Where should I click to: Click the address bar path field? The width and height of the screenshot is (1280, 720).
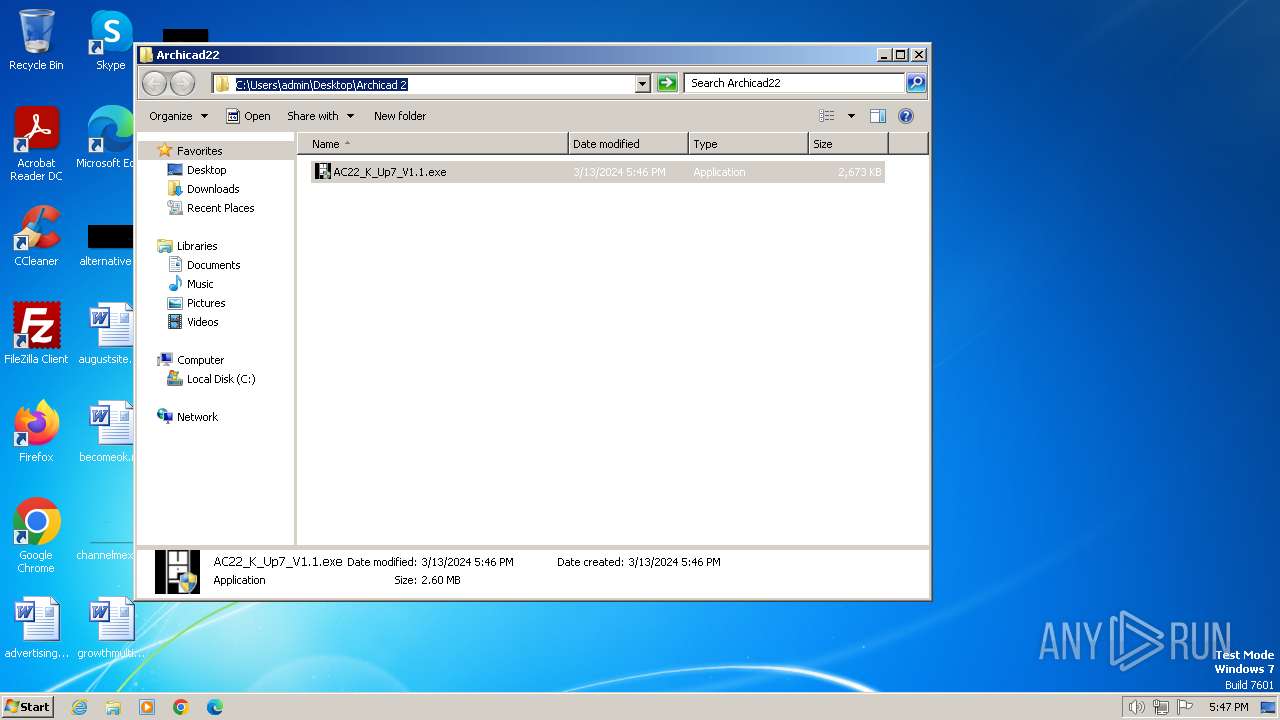click(x=424, y=84)
